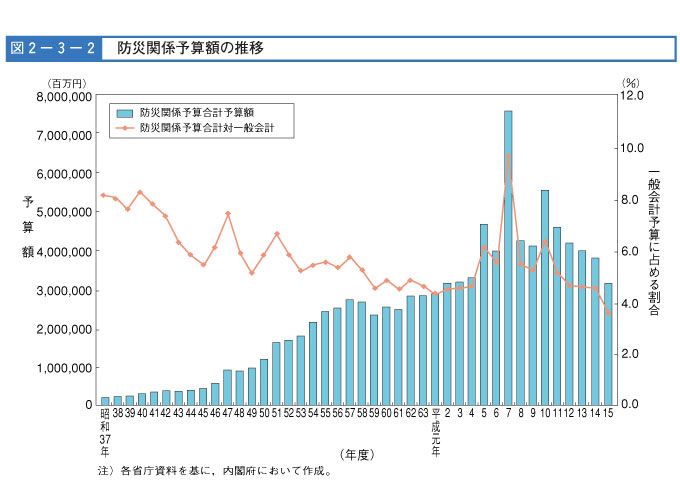Click the bar for Heisei year 10

point(545,297)
